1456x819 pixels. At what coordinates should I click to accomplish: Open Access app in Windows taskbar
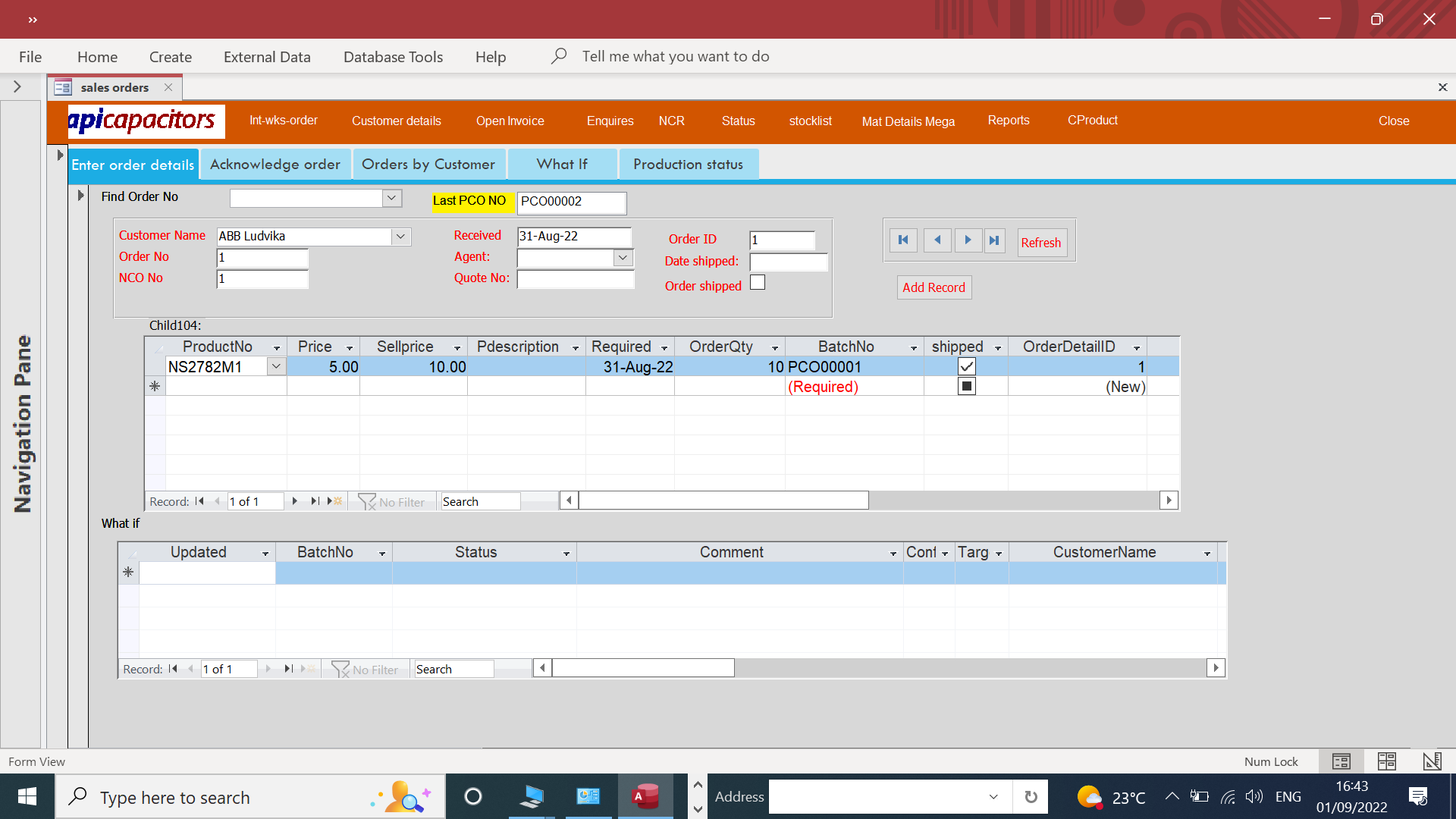(645, 796)
